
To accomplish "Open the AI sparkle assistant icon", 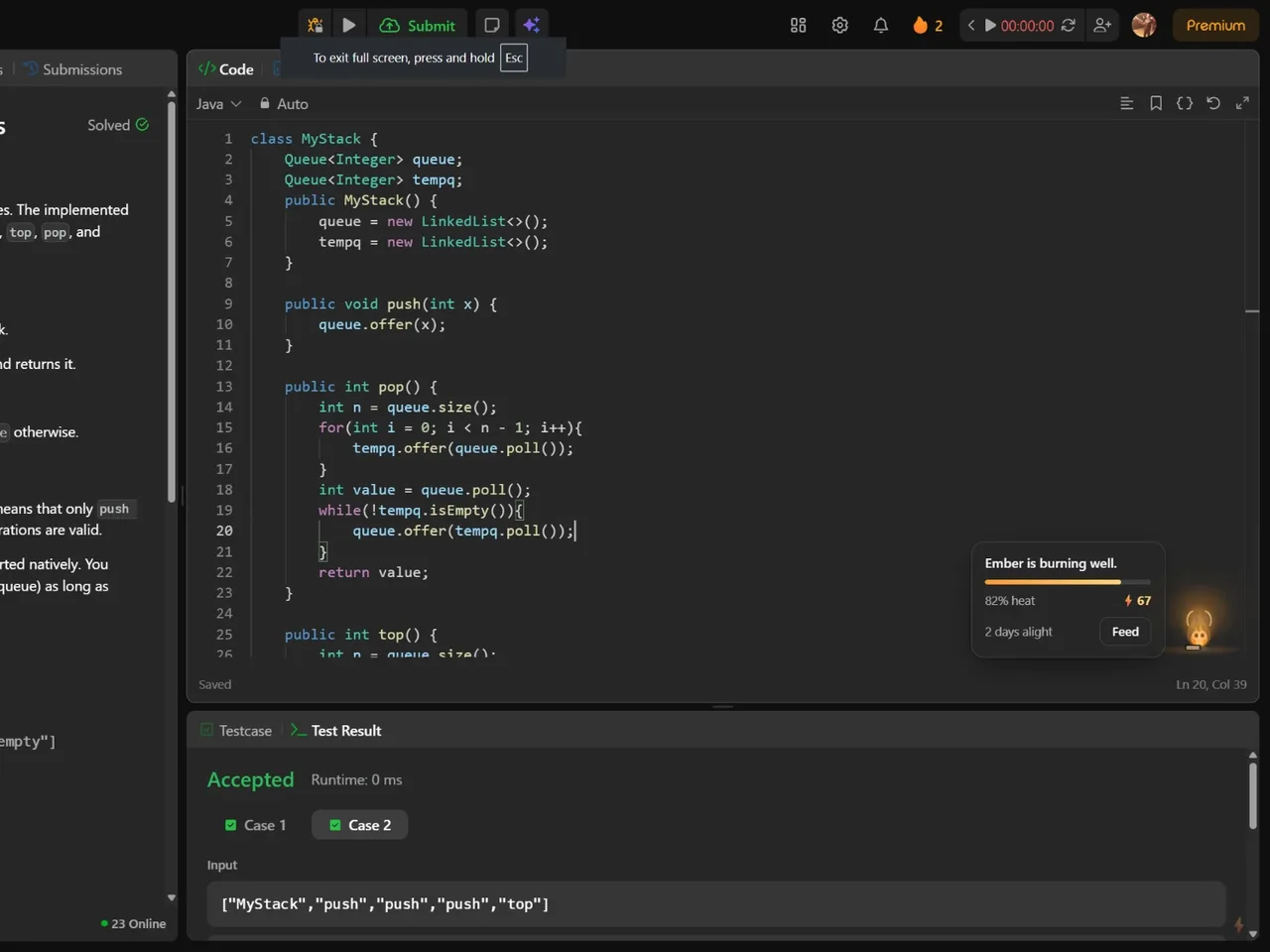I will pyautogui.click(x=532, y=25).
